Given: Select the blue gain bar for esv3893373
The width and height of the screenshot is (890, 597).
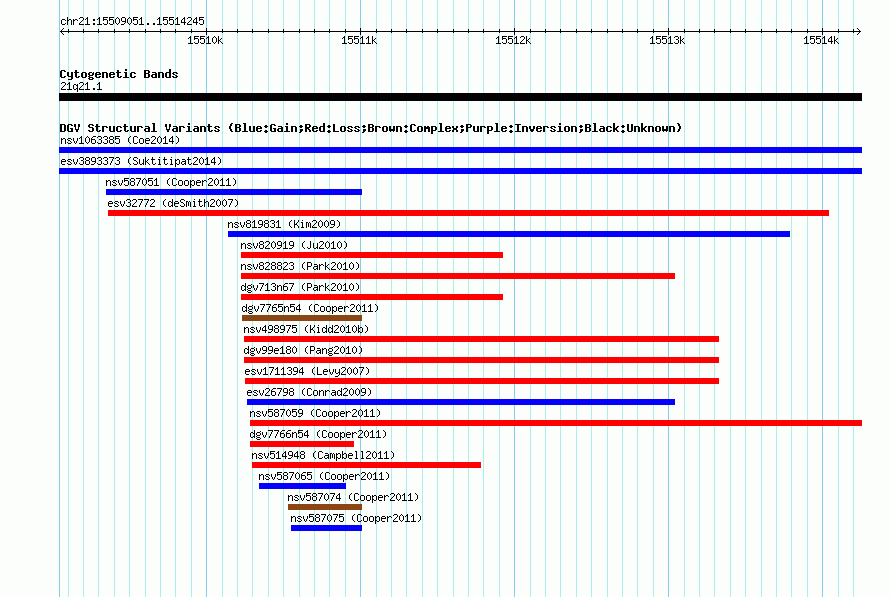Looking at the screenshot, I should pyautogui.click(x=460, y=171).
